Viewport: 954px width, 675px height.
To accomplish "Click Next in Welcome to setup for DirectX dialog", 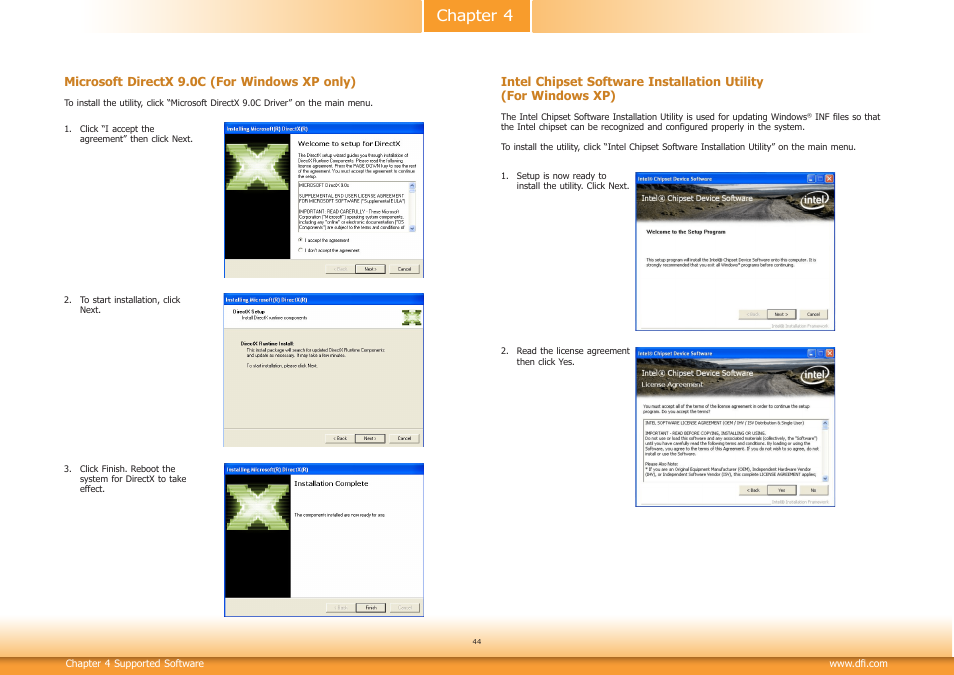I will pyautogui.click(x=370, y=268).
